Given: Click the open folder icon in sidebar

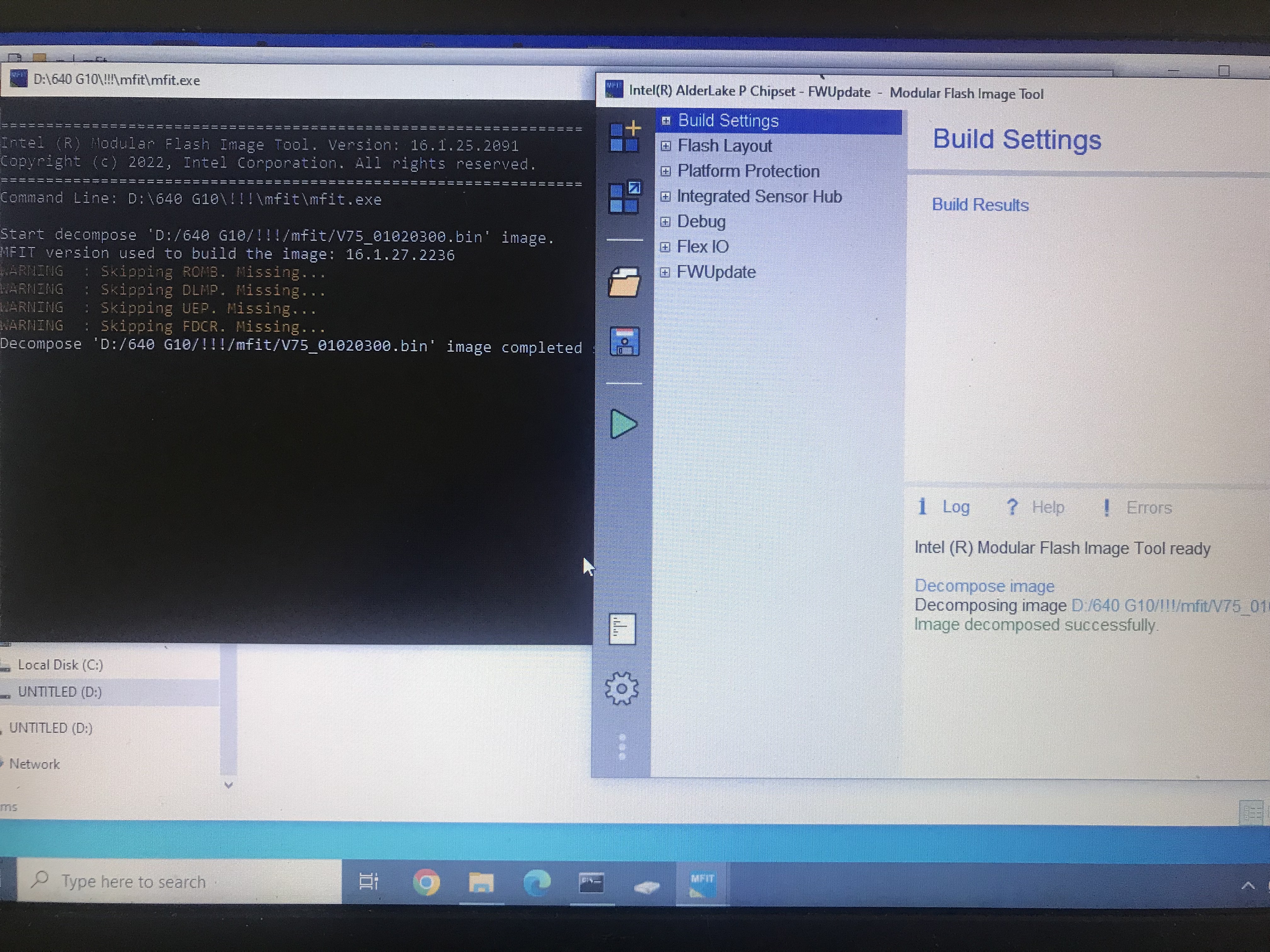Looking at the screenshot, I should 624,282.
